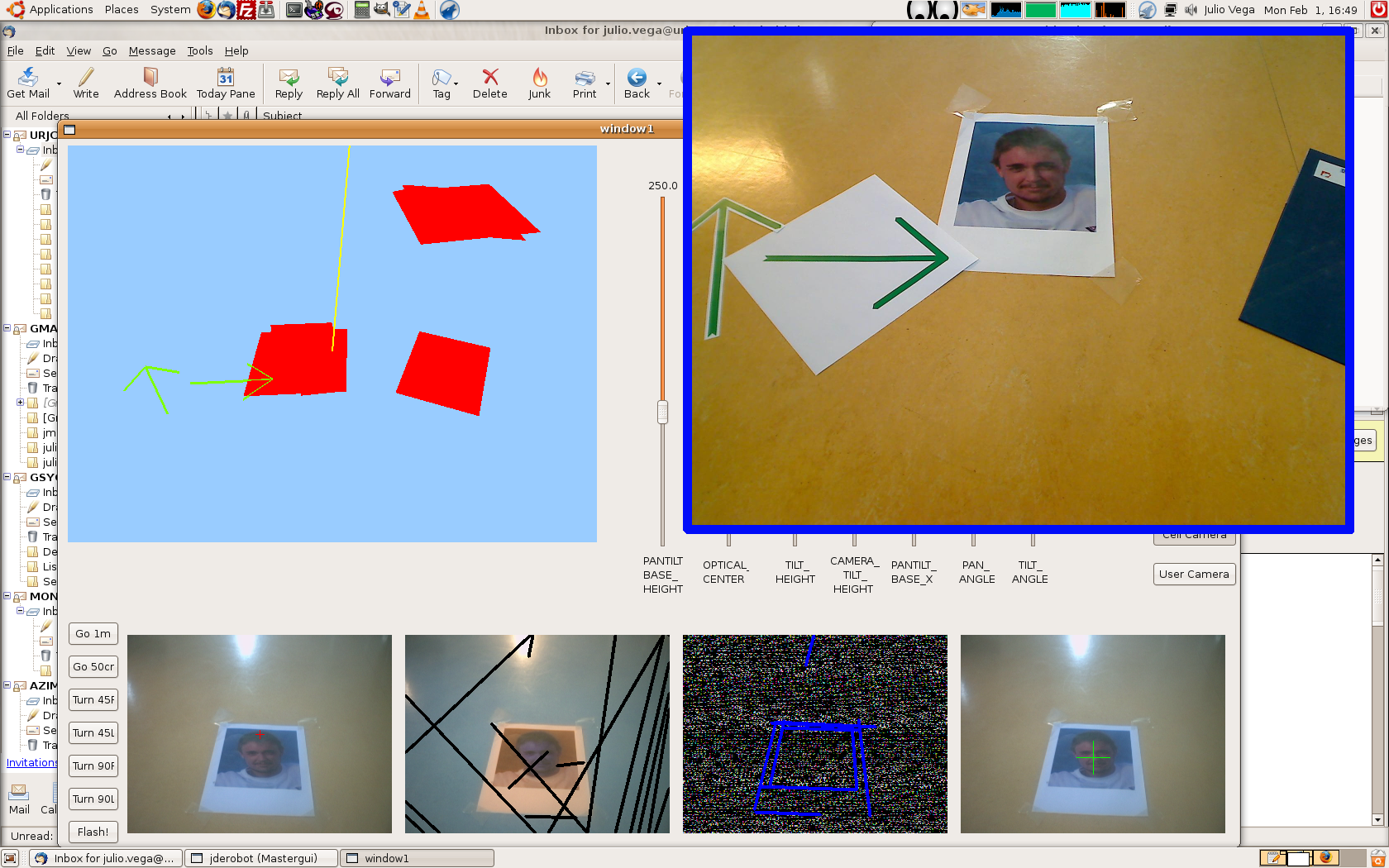Switch to the Mail mode icon
This screenshot has height=868, width=1389.
click(19, 799)
